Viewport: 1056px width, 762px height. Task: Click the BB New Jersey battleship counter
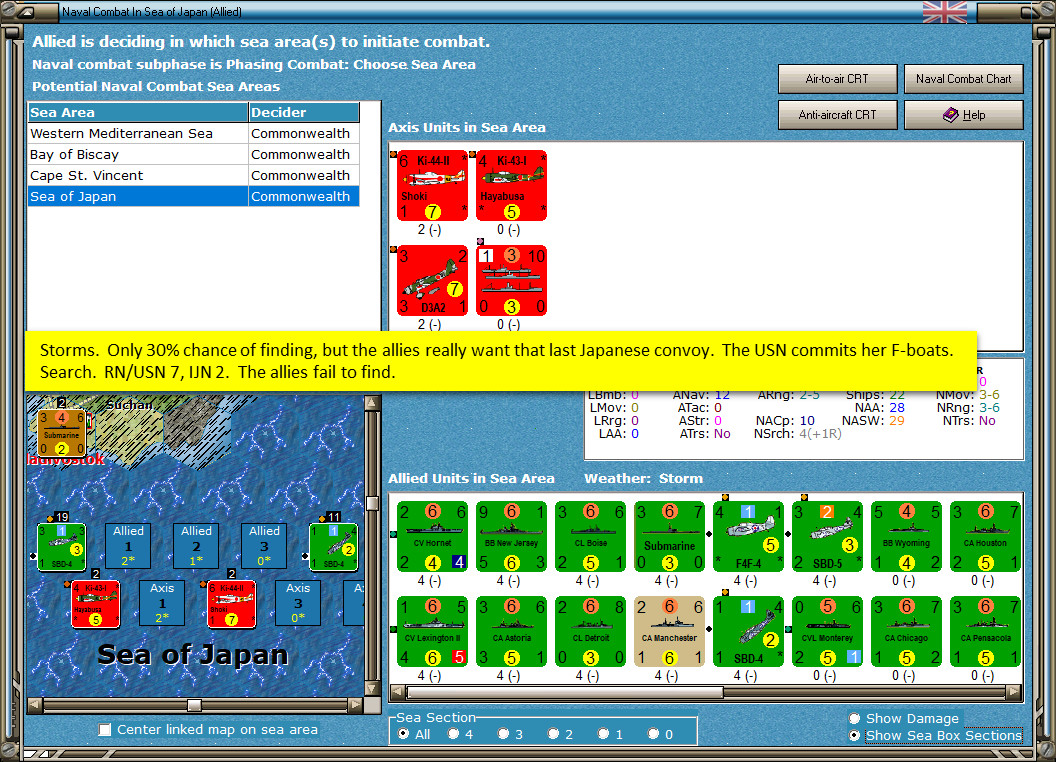tap(511, 536)
